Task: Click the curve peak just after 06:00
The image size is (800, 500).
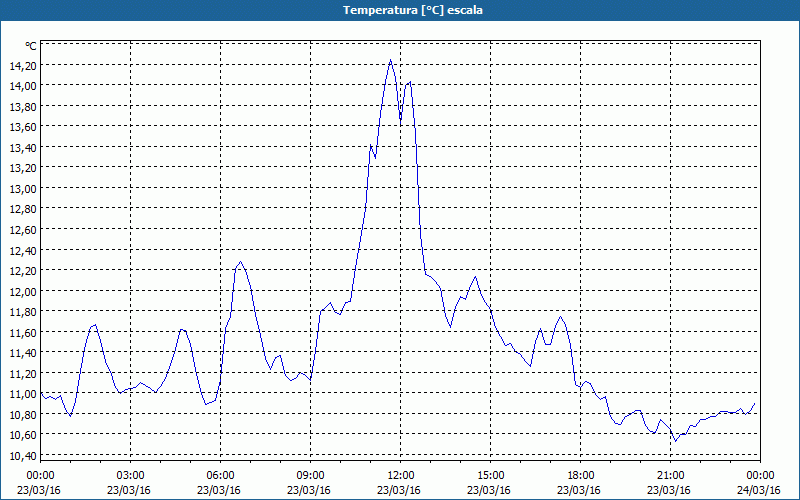Action: tap(240, 262)
